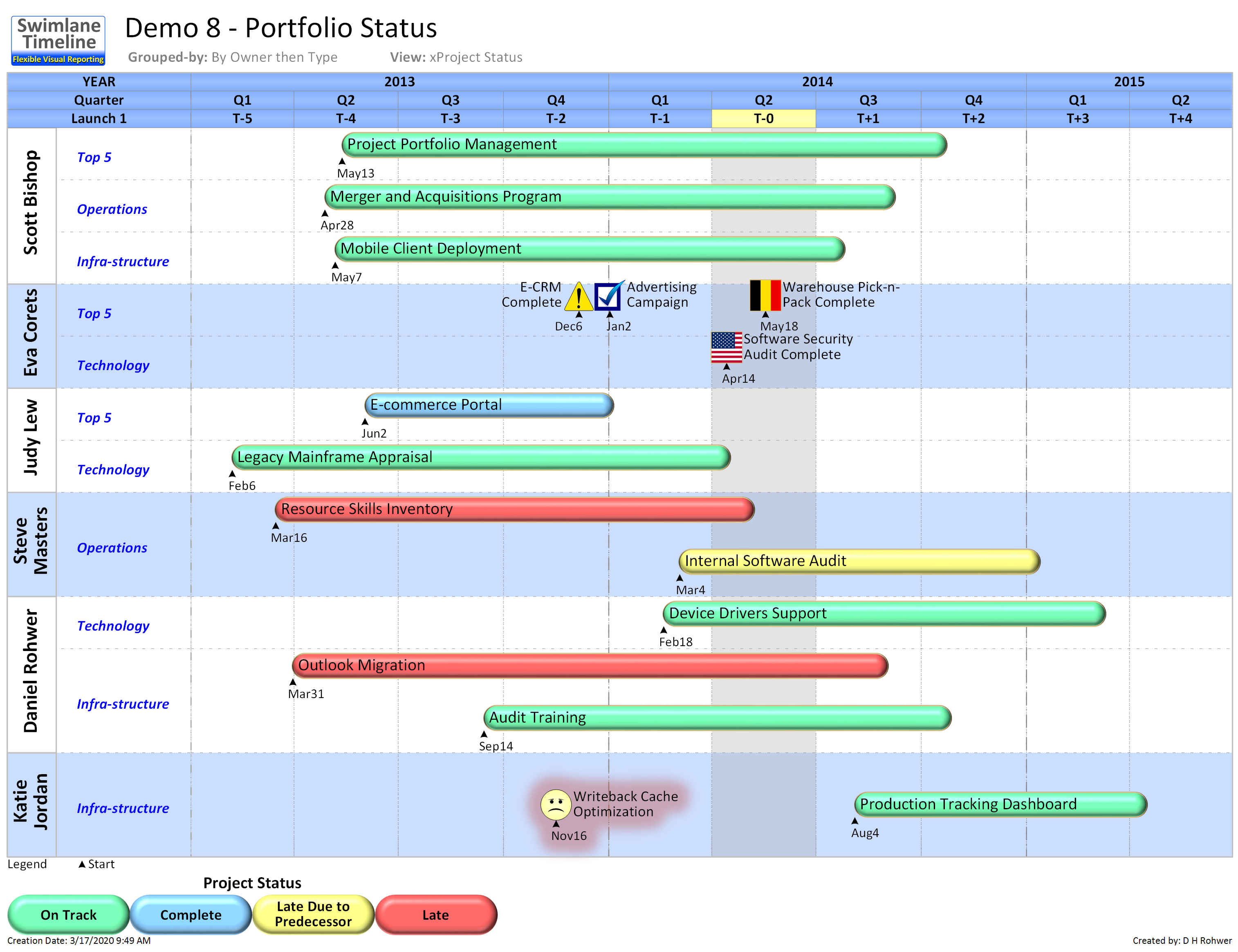The height and width of the screenshot is (952, 1238).
Task: Click the View: xProject Status text
Action: [456, 57]
